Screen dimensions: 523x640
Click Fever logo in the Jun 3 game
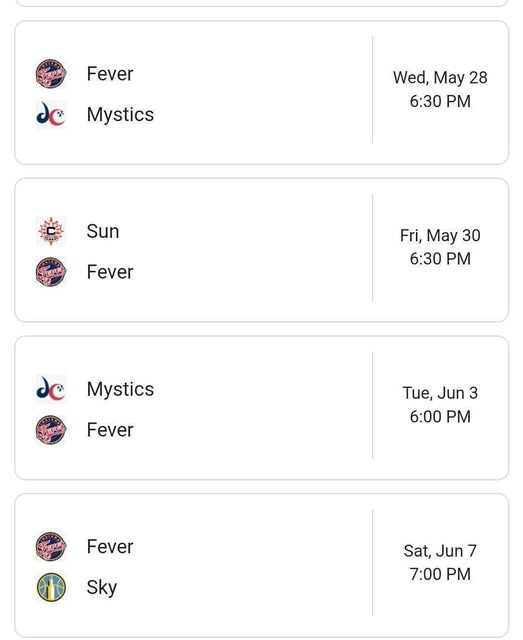click(x=51, y=430)
